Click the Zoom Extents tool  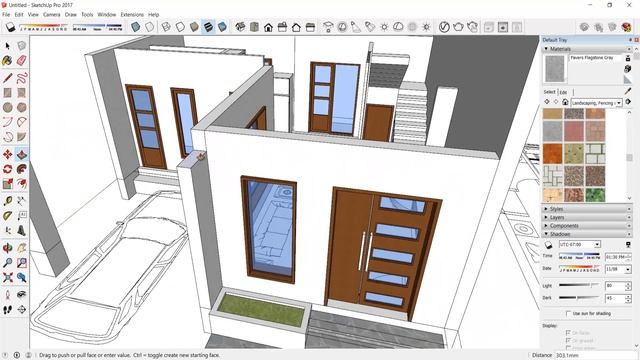coord(7,278)
